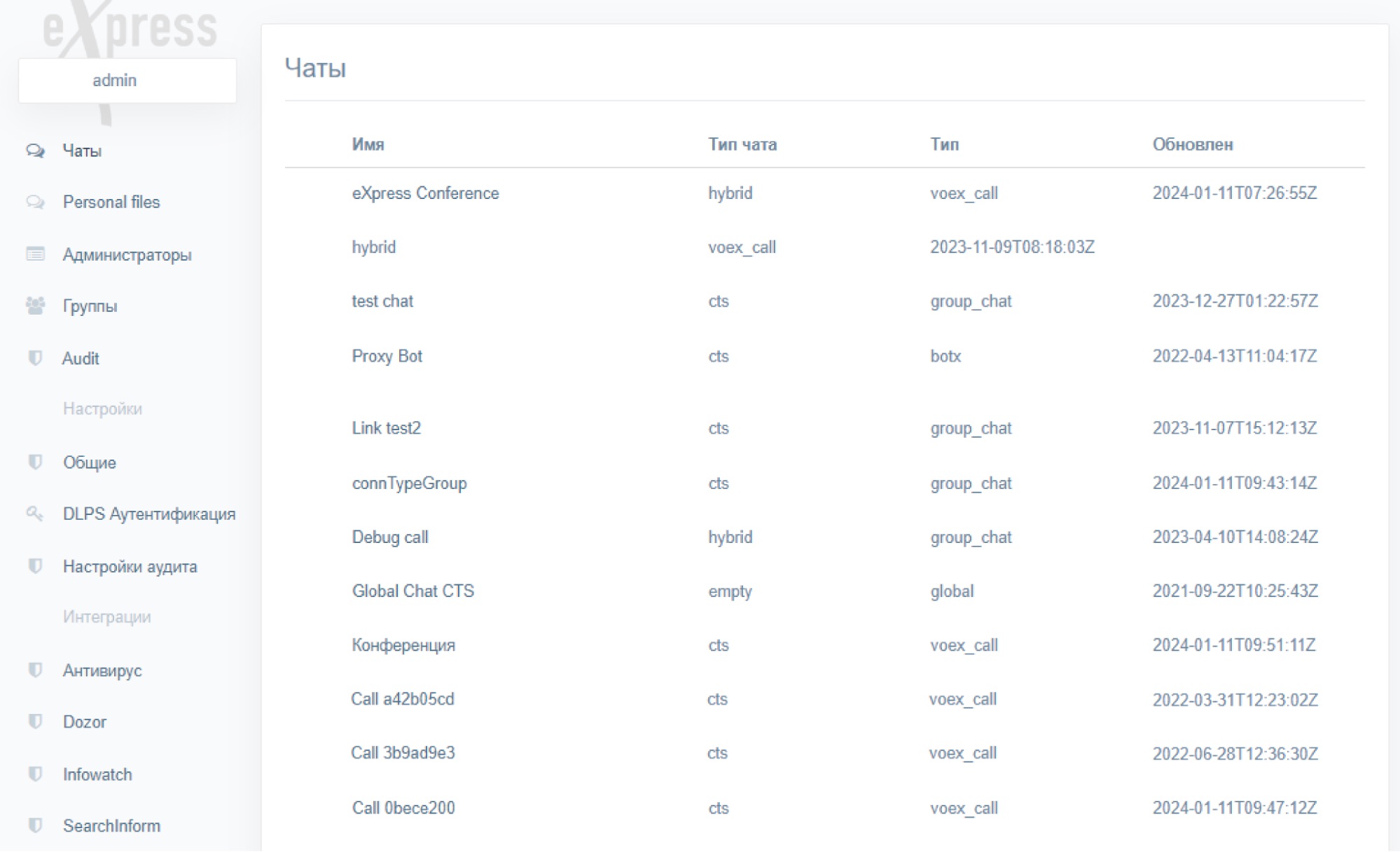Open the Общие settings section

point(90,462)
